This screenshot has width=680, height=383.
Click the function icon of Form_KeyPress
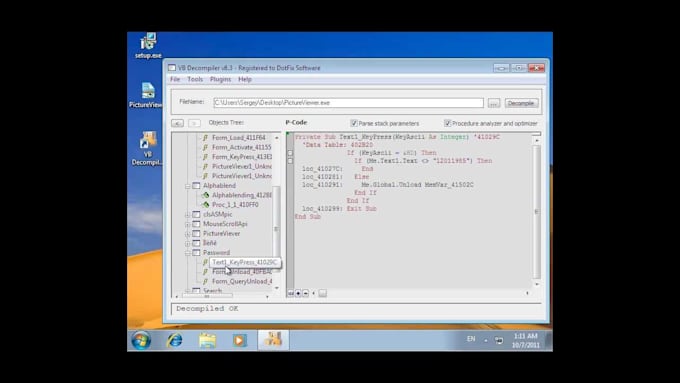point(206,157)
